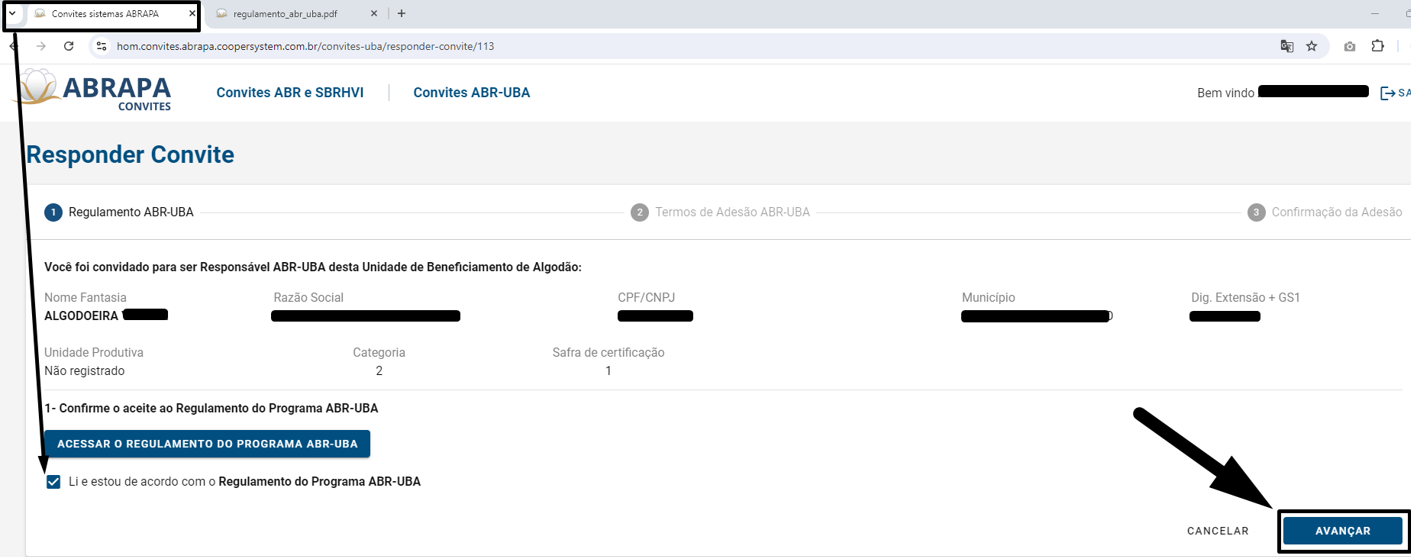Click the Nome Fantasia label
The height and width of the screenshot is (557, 1411).
point(85,298)
